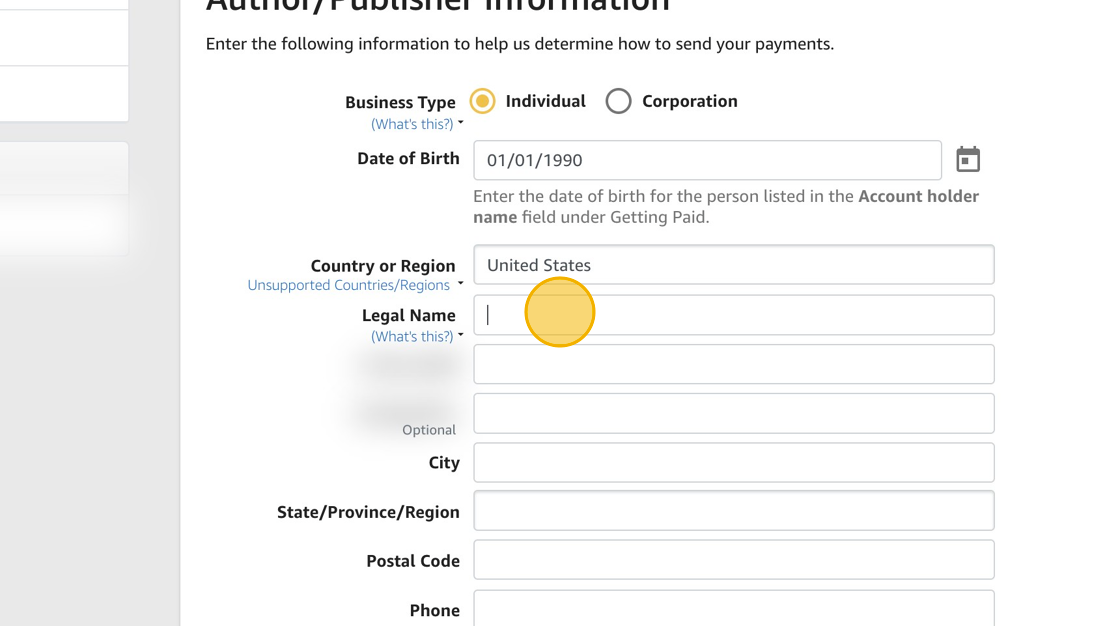
Task: Focus the Date of Birth field
Action: click(707, 160)
